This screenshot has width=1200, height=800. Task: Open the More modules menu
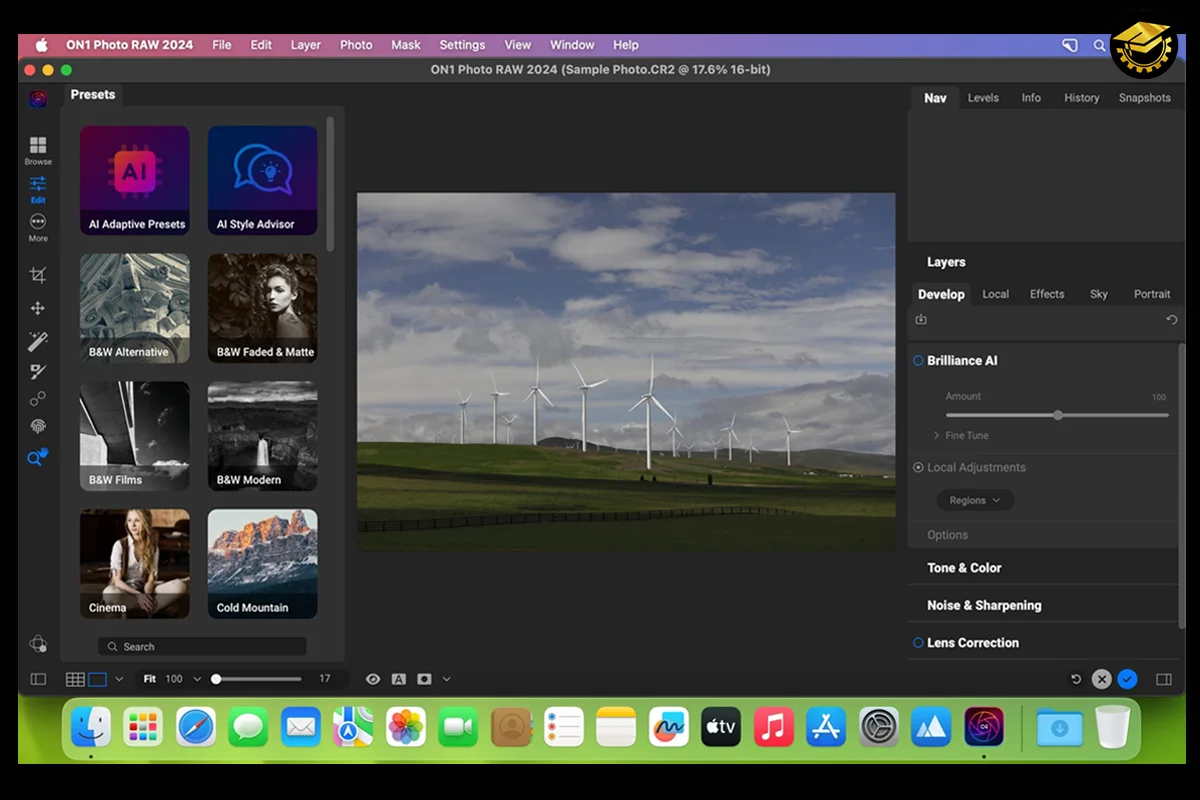click(x=38, y=227)
